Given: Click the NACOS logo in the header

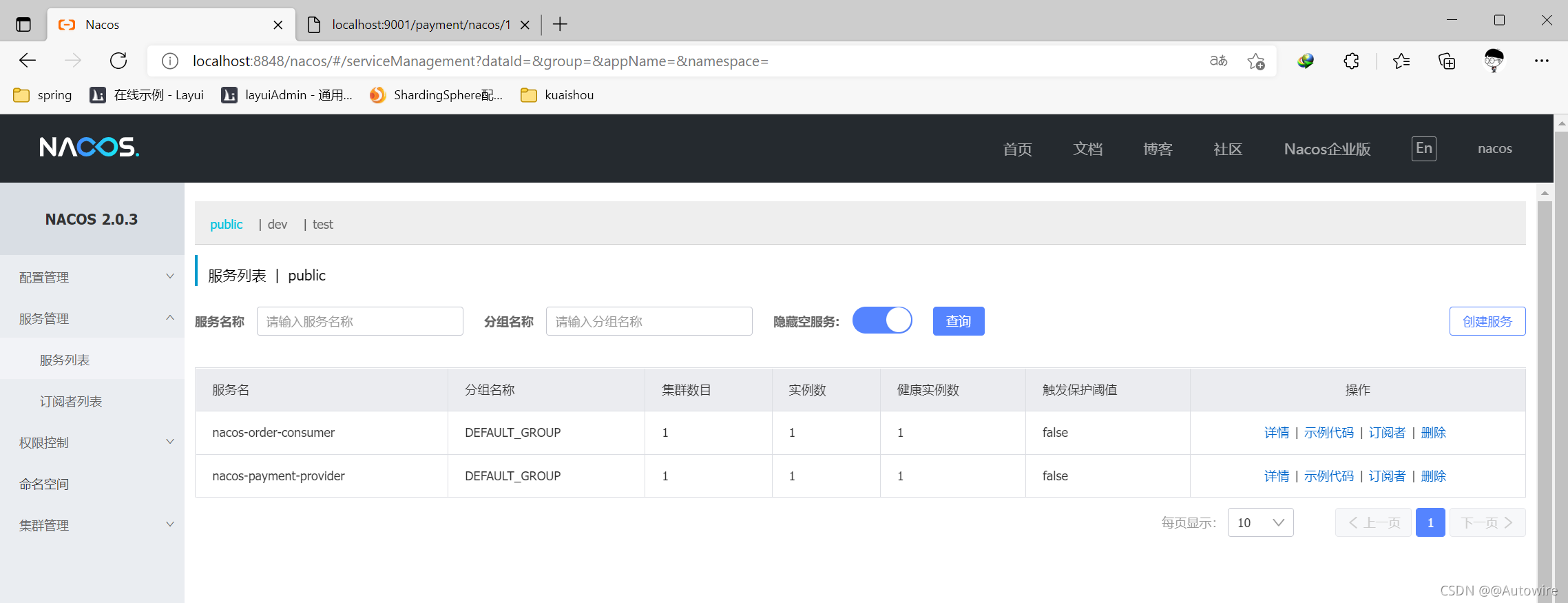Looking at the screenshot, I should tap(90, 147).
